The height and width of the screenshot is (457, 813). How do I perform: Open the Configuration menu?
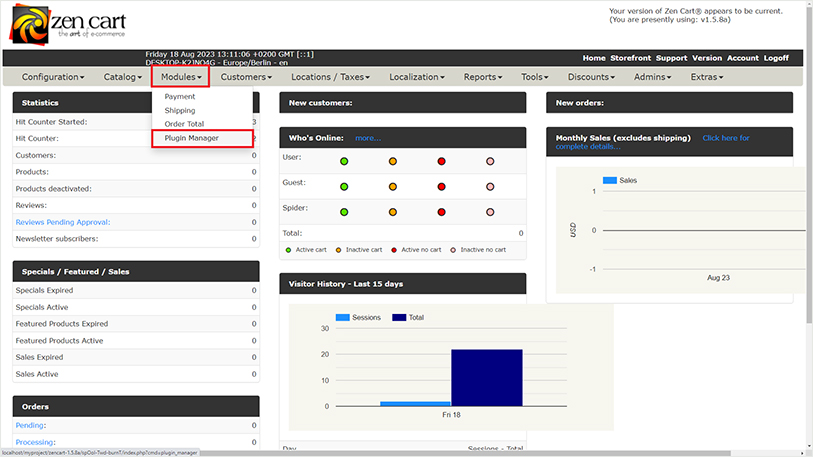point(53,77)
